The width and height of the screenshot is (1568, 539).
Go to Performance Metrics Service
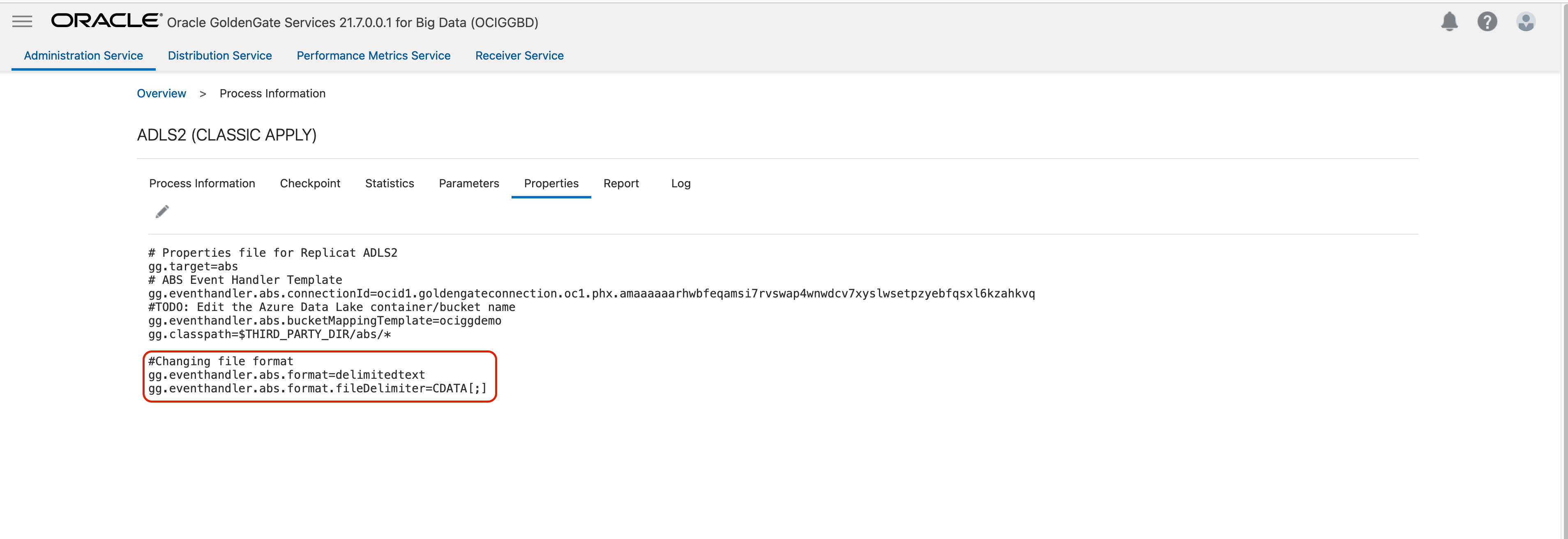click(373, 55)
